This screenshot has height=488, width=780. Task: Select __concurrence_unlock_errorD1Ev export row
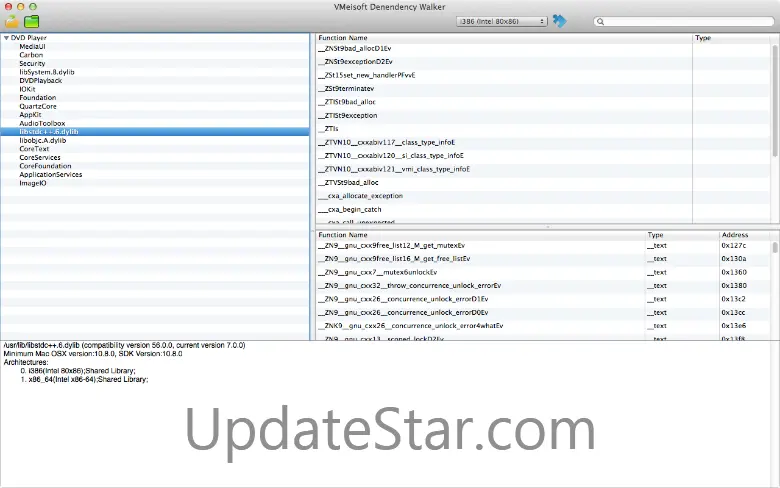coord(543,299)
